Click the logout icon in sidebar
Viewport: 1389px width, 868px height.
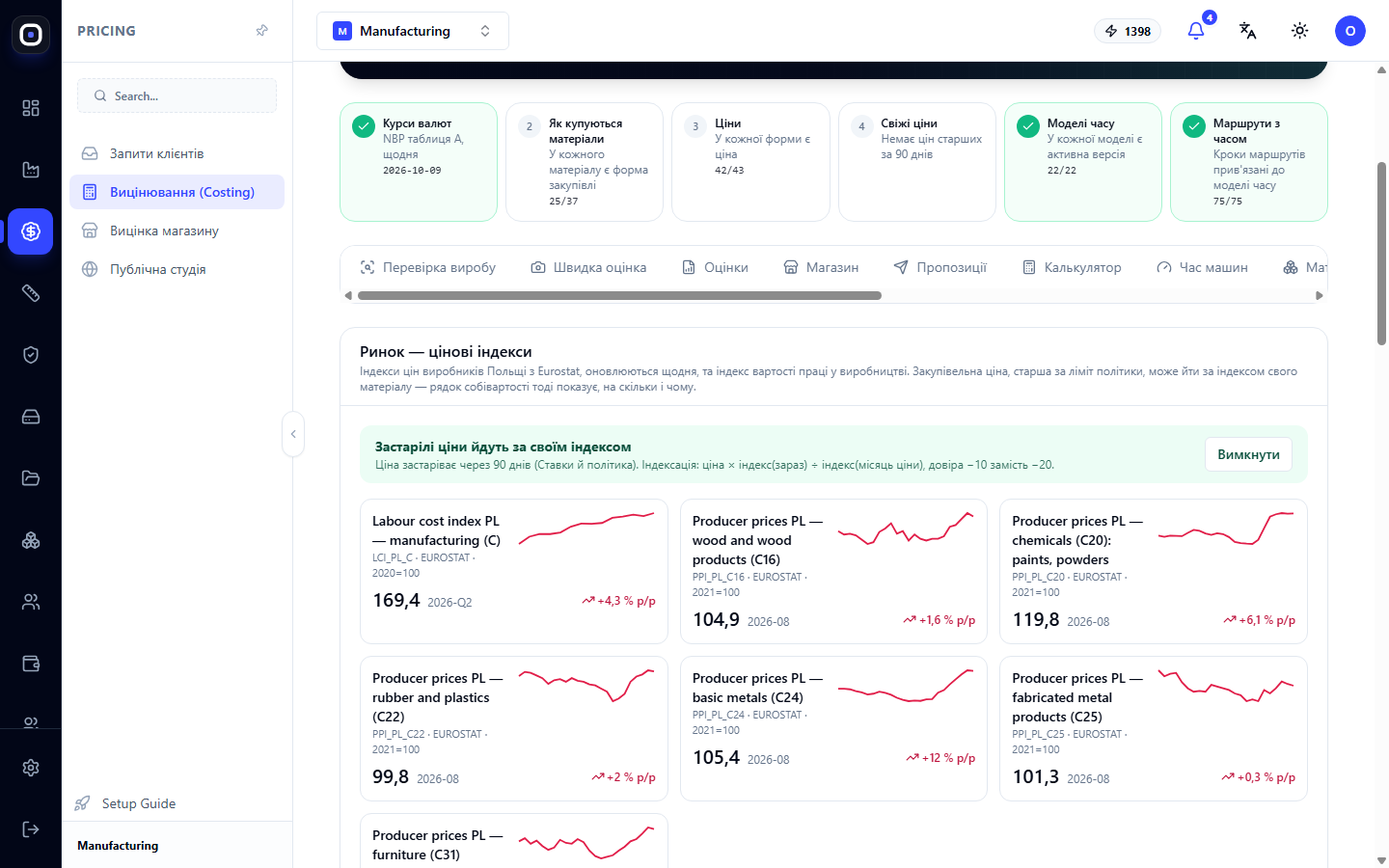click(x=31, y=829)
